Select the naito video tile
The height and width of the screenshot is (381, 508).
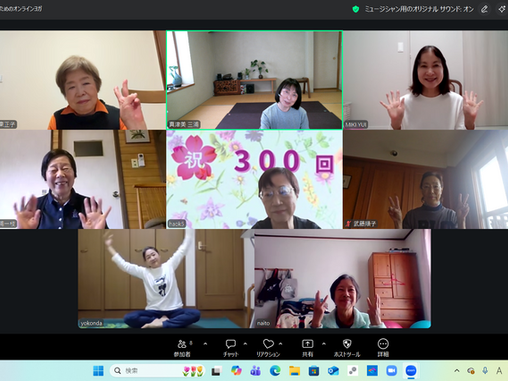(343, 279)
